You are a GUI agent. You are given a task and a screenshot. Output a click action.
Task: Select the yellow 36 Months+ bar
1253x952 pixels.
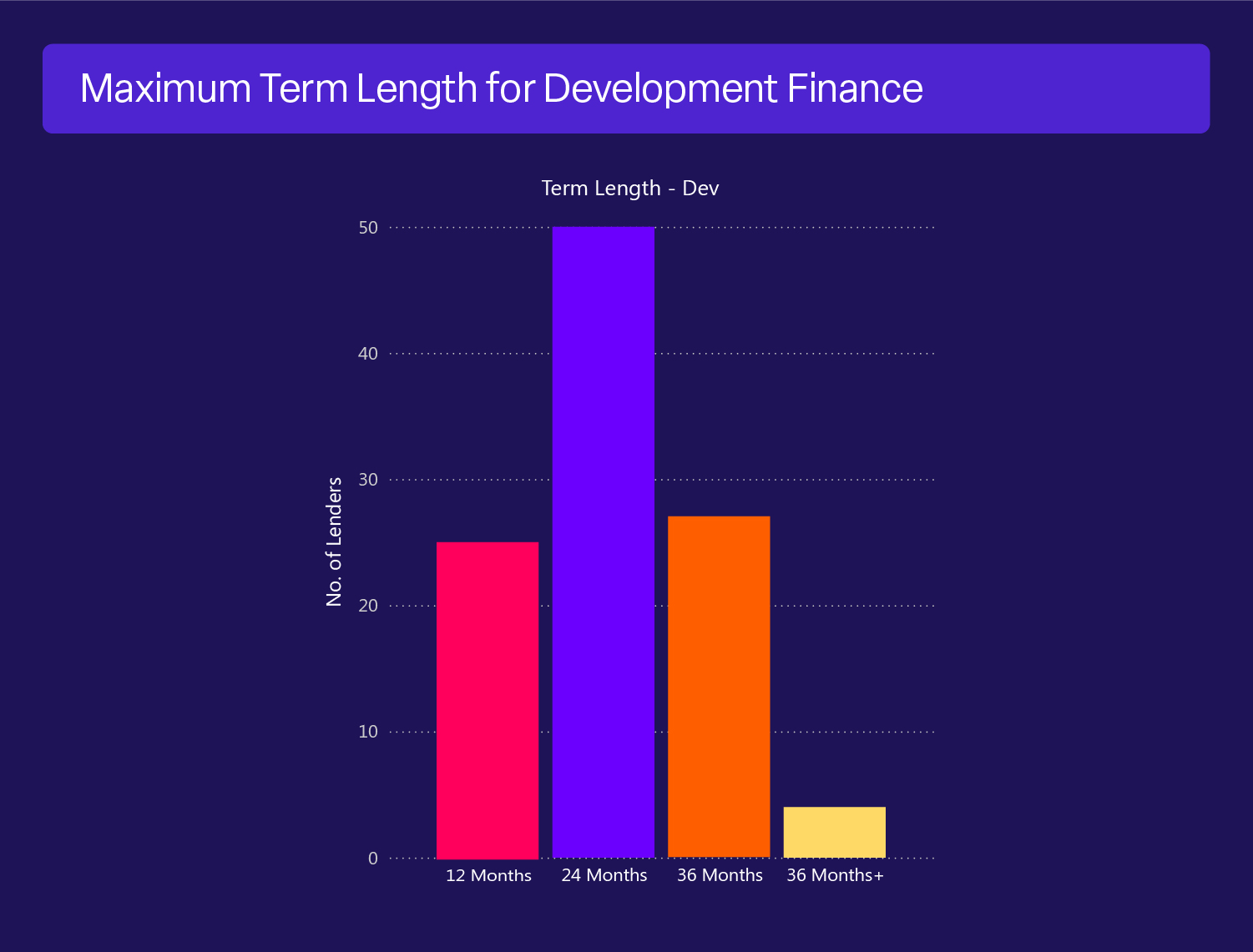pyautogui.click(x=834, y=832)
